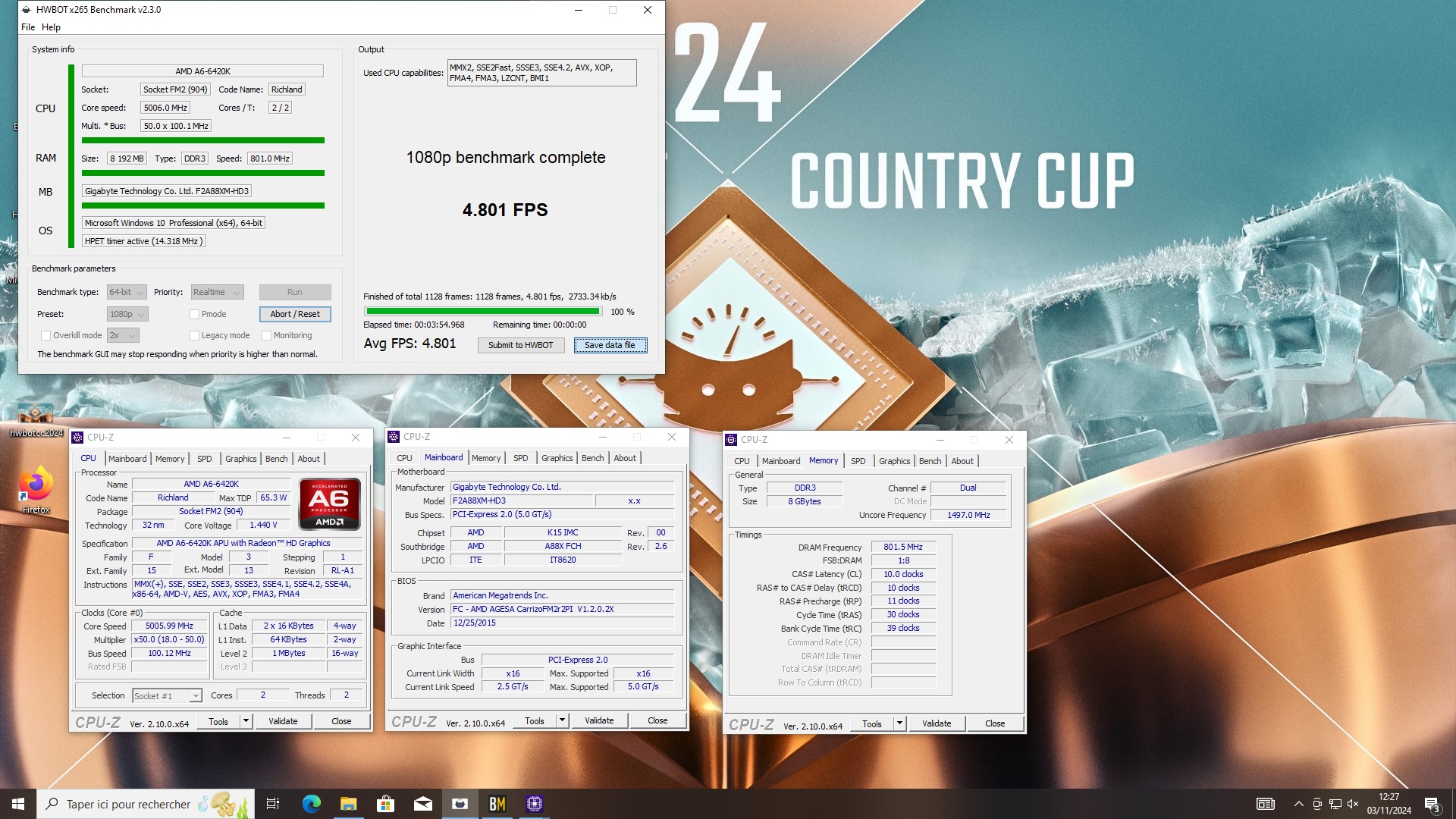The image size is (1456, 819).
Task: Open Task View from the taskbar
Action: 273,804
